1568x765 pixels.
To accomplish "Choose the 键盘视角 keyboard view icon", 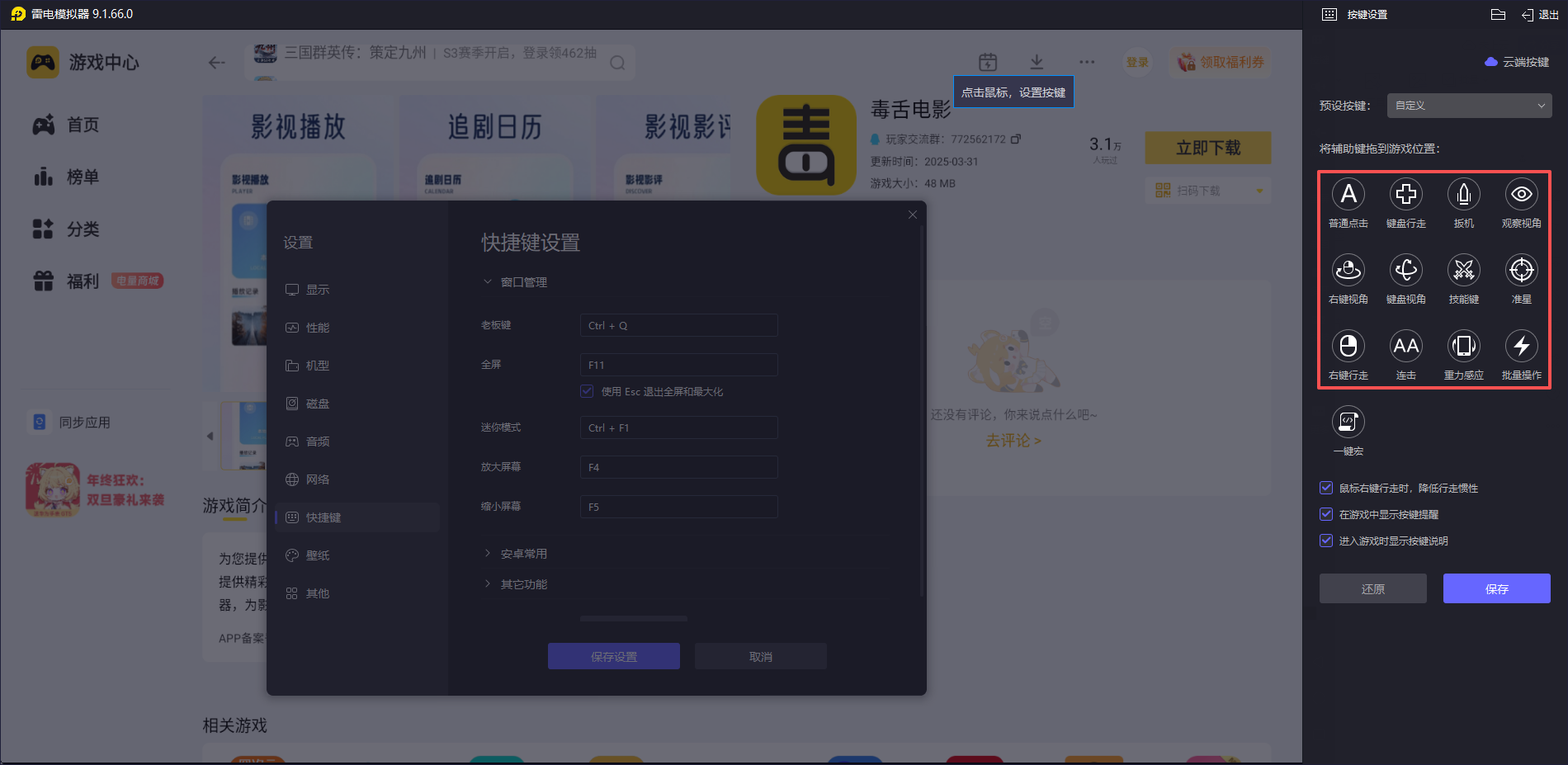I will (1405, 271).
